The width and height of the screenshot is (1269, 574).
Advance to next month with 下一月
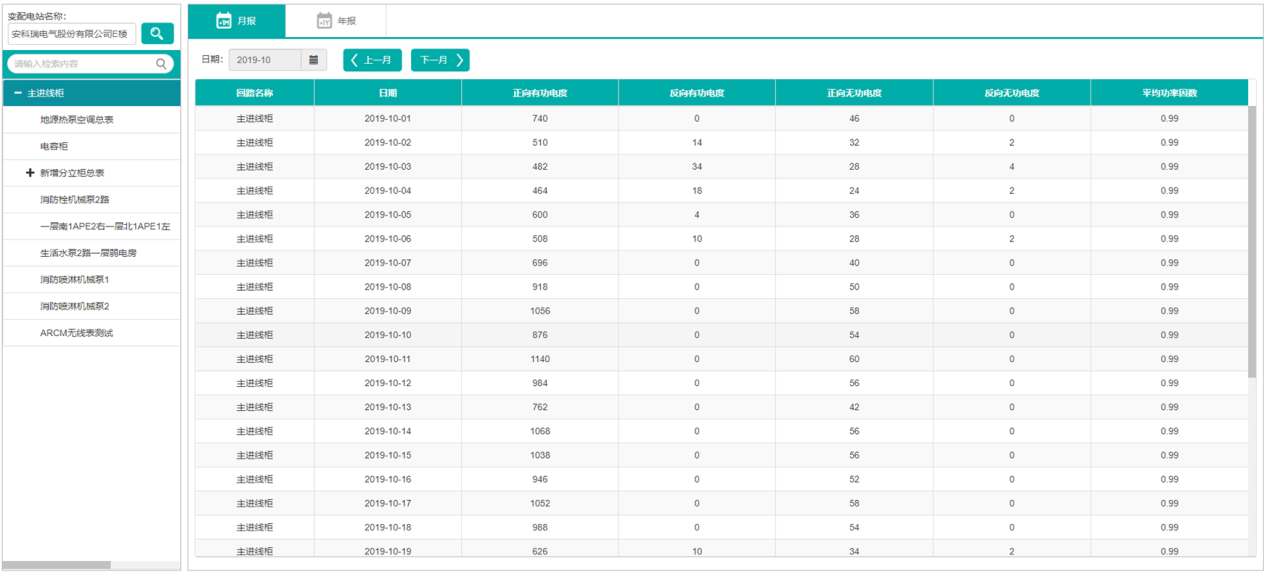pos(440,60)
